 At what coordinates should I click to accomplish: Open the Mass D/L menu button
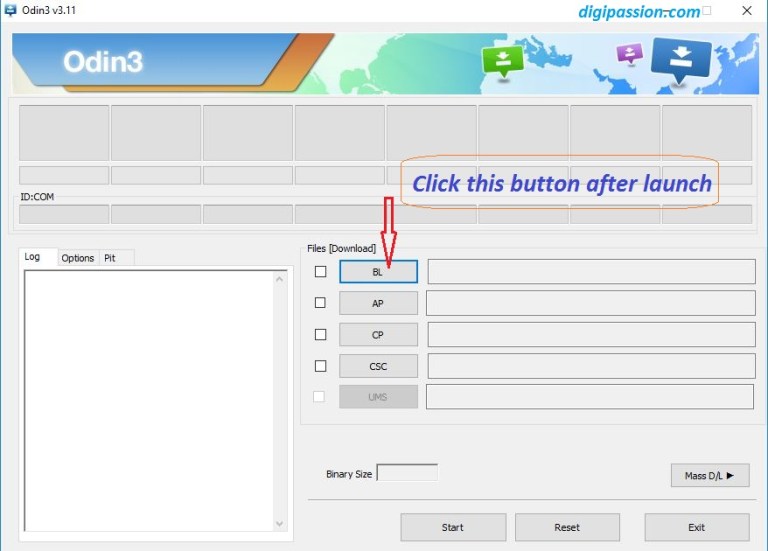coord(710,475)
